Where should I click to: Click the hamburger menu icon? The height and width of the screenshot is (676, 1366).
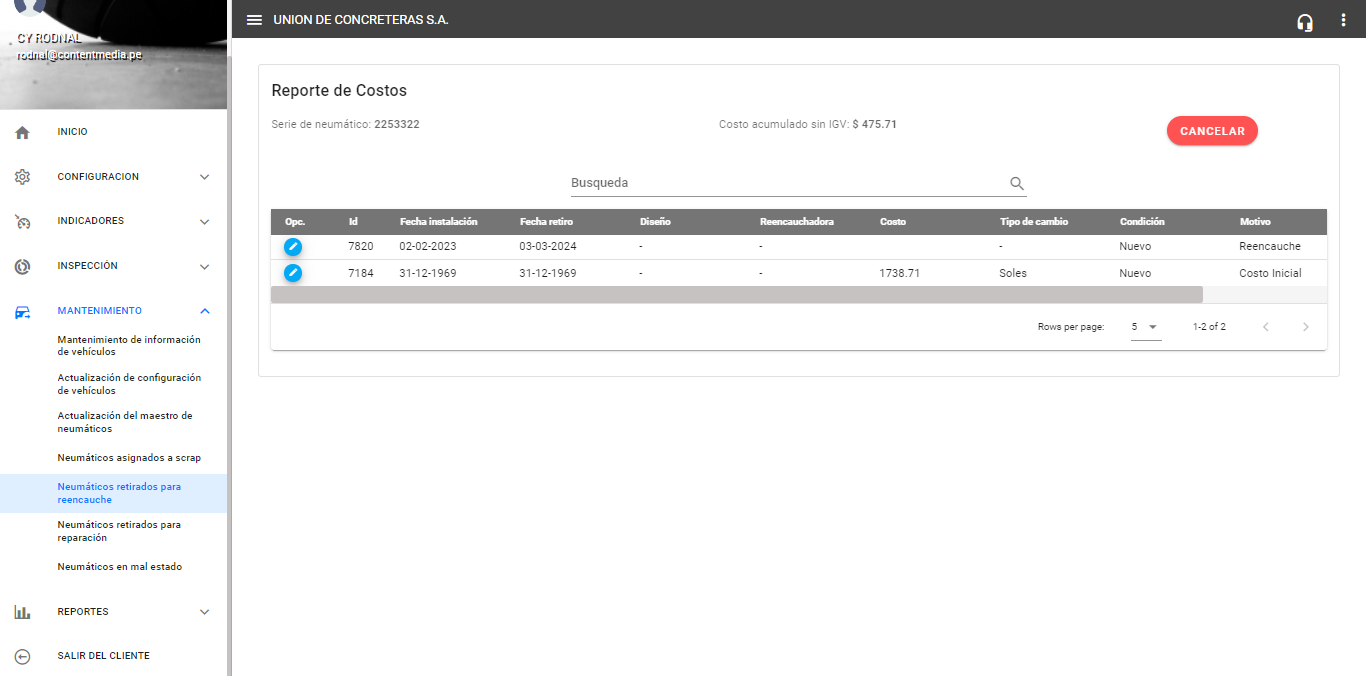tap(255, 20)
